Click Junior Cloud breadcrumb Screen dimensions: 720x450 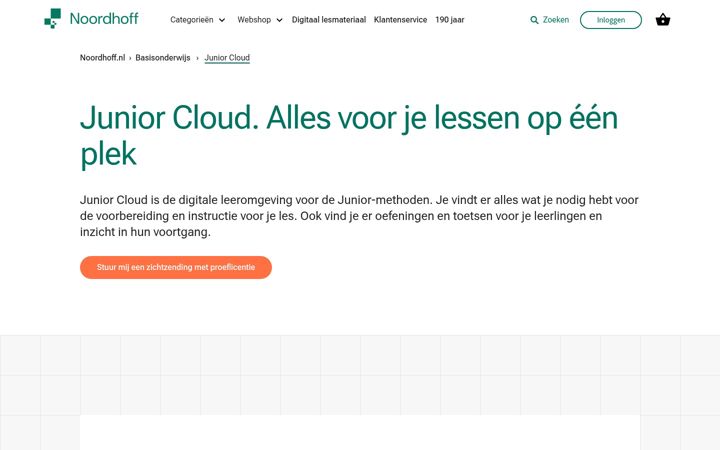(227, 58)
